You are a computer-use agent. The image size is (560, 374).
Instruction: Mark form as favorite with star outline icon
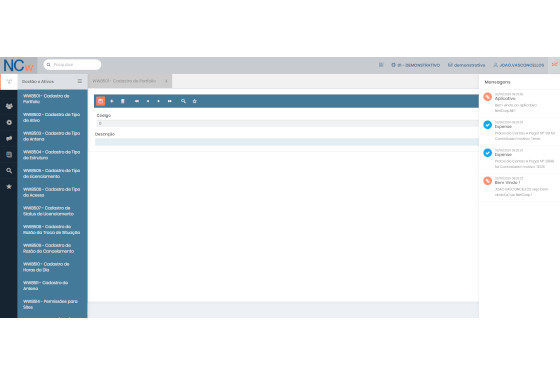pos(195,101)
